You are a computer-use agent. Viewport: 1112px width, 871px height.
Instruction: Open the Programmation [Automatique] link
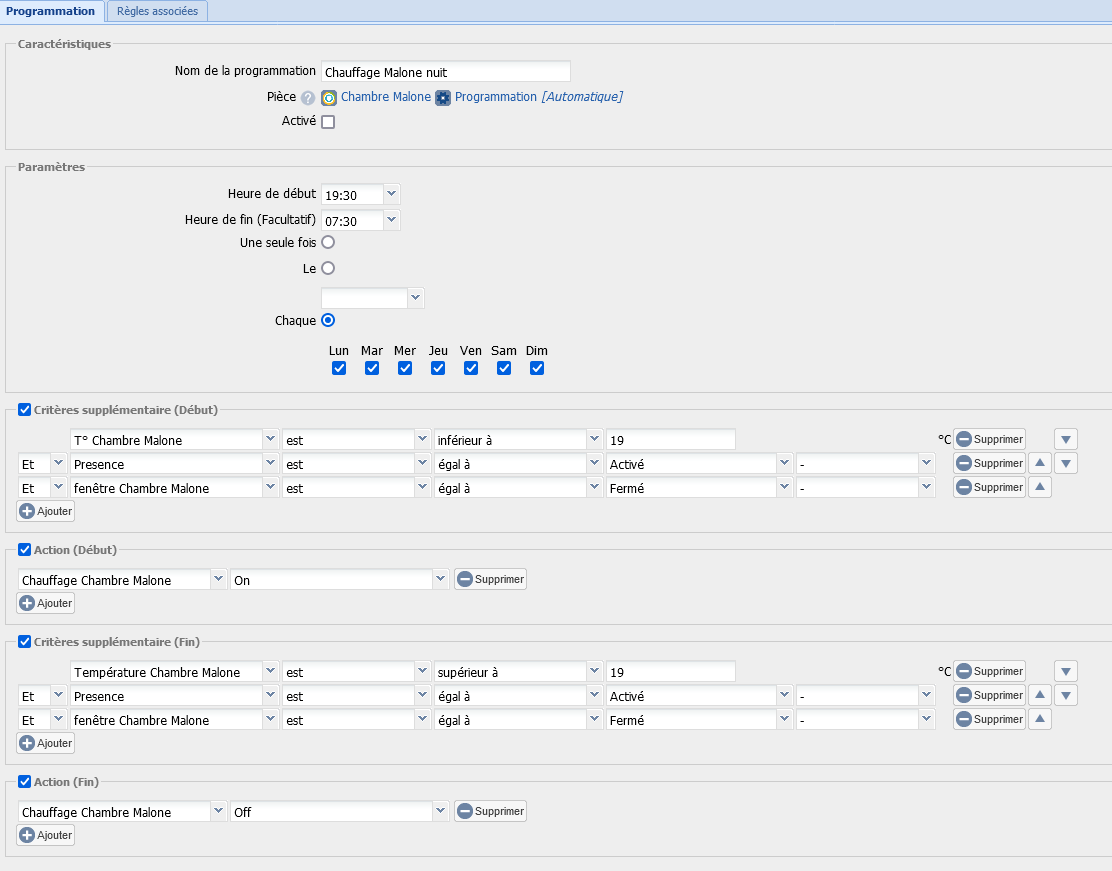point(539,97)
